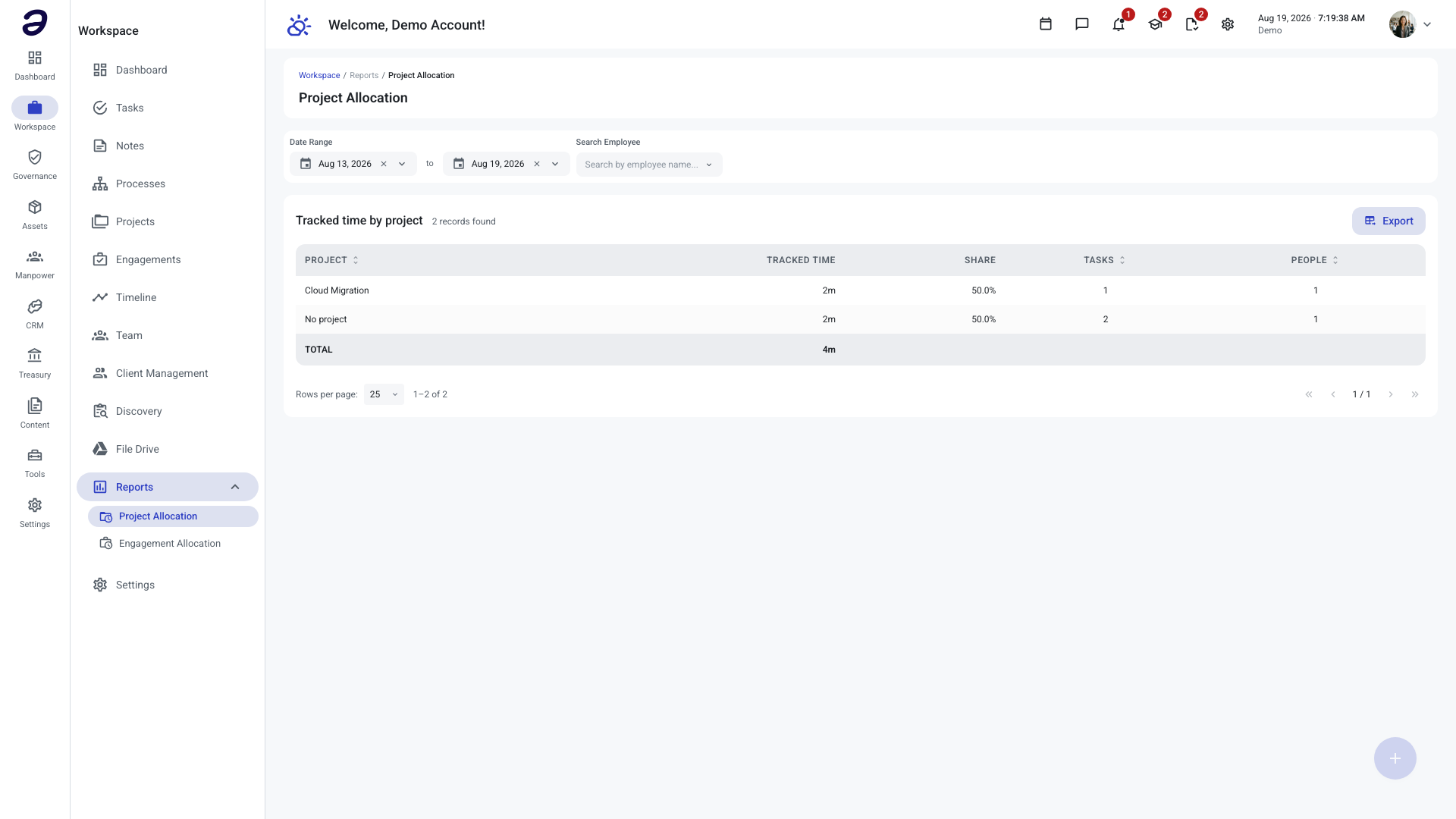Open Engagement Allocation report
This screenshot has width=1456, height=819.
pos(173,544)
